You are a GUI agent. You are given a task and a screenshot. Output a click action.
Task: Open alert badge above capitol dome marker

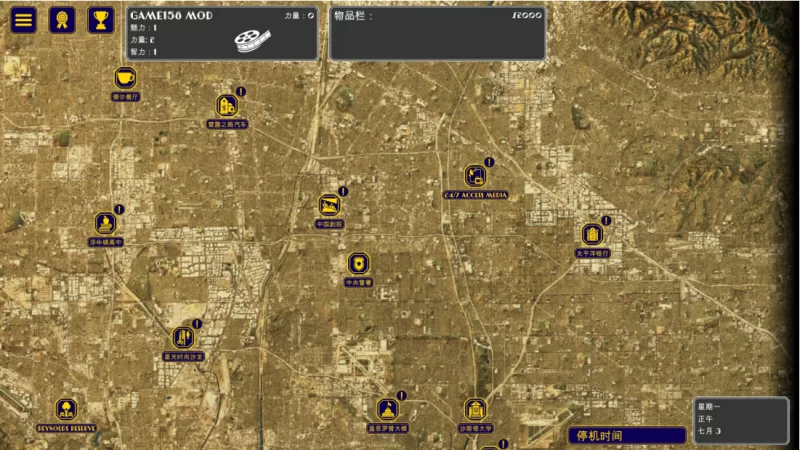[x=402, y=395]
